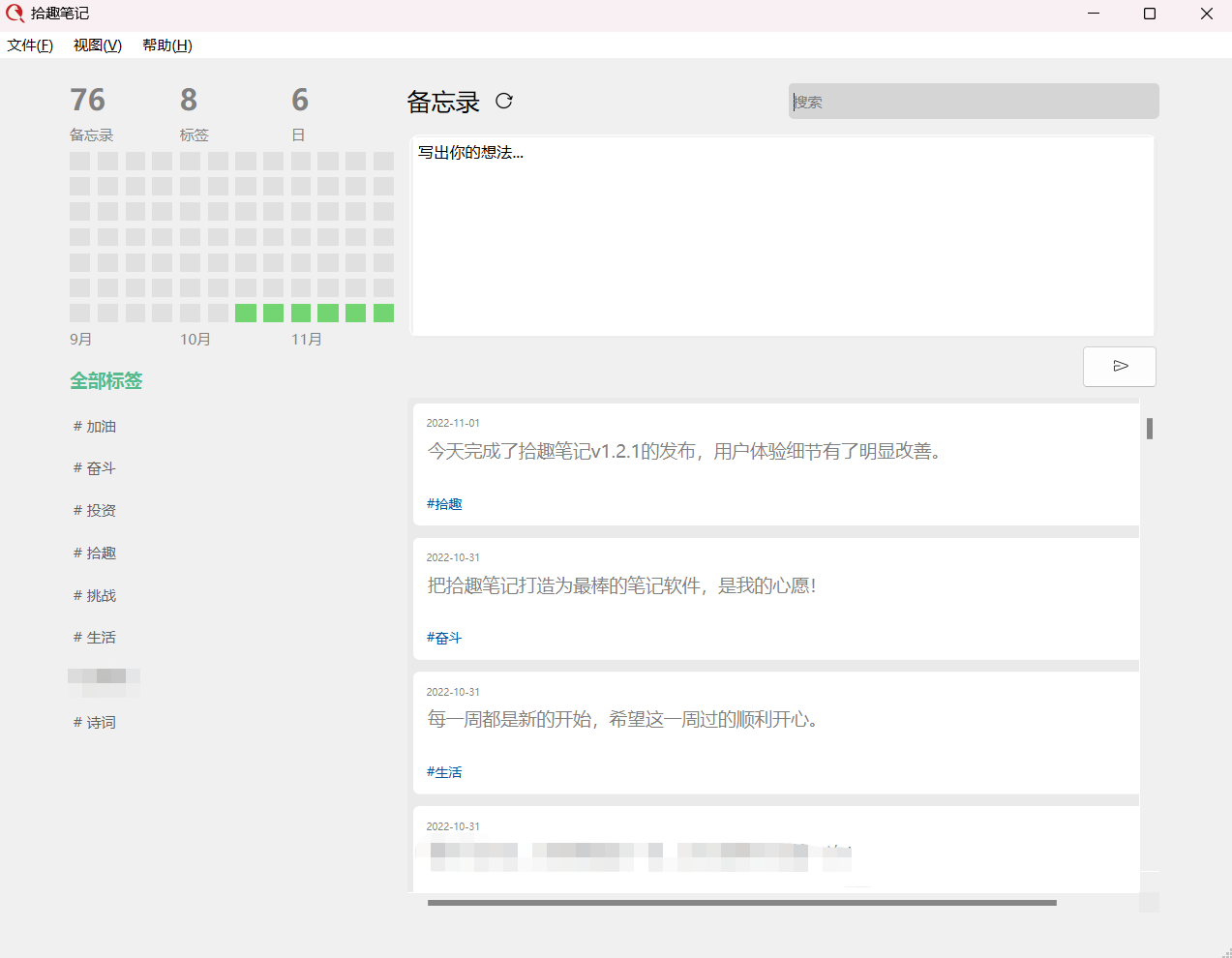The width and height of the screenshot is (1232, 958).
Task: Filter memos by the # 诗词 tag
Action: pos(95,723)
